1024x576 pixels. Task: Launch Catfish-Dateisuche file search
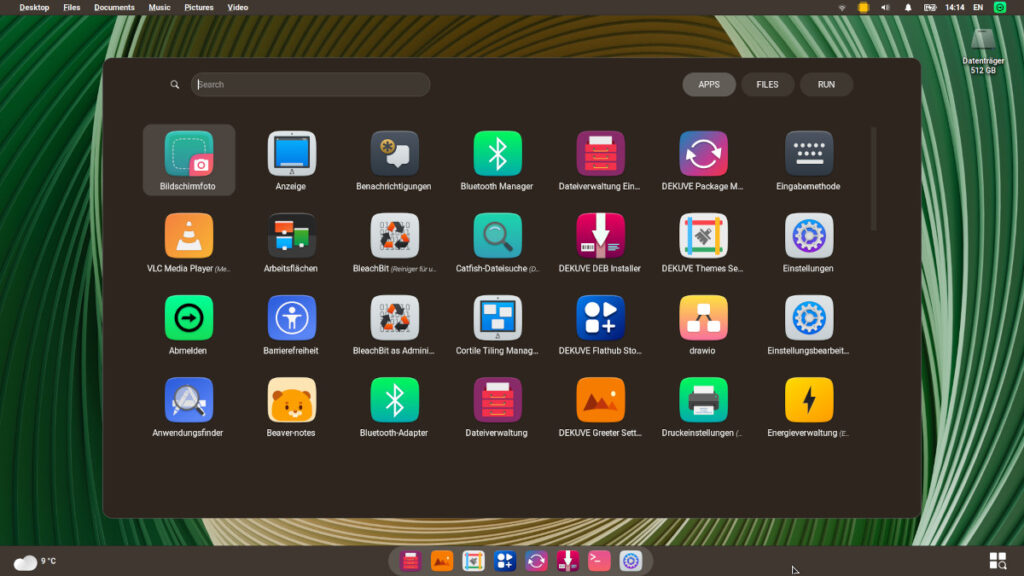click(x=497, y=236)
